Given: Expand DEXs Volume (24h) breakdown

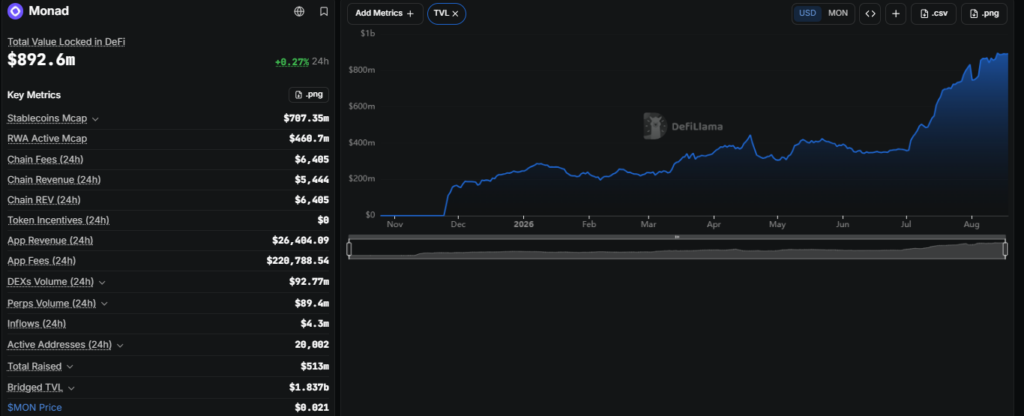Looking at the screenshot, I should click(x=103, y=282).
